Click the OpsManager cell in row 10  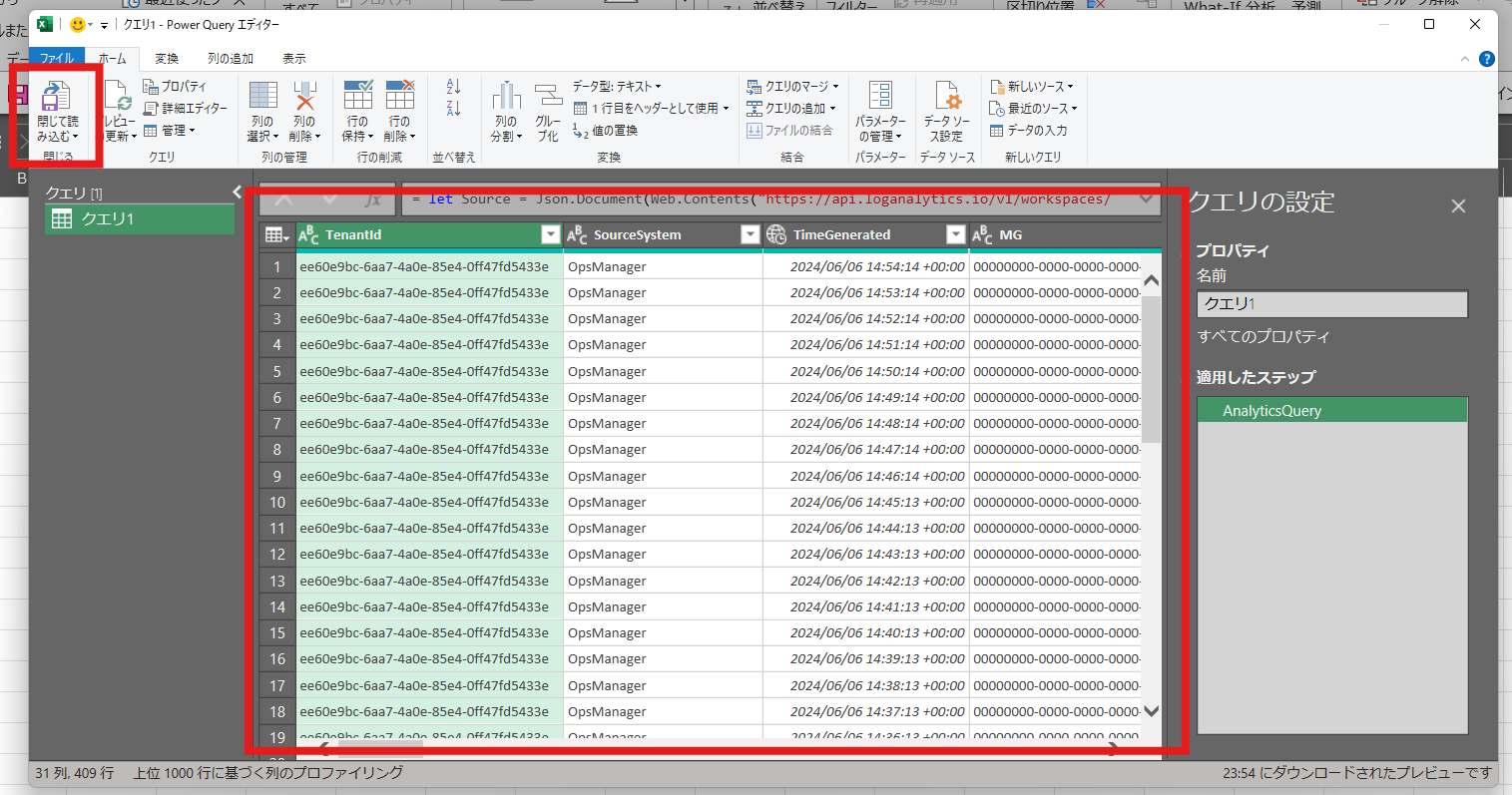[x=663, y=503]
